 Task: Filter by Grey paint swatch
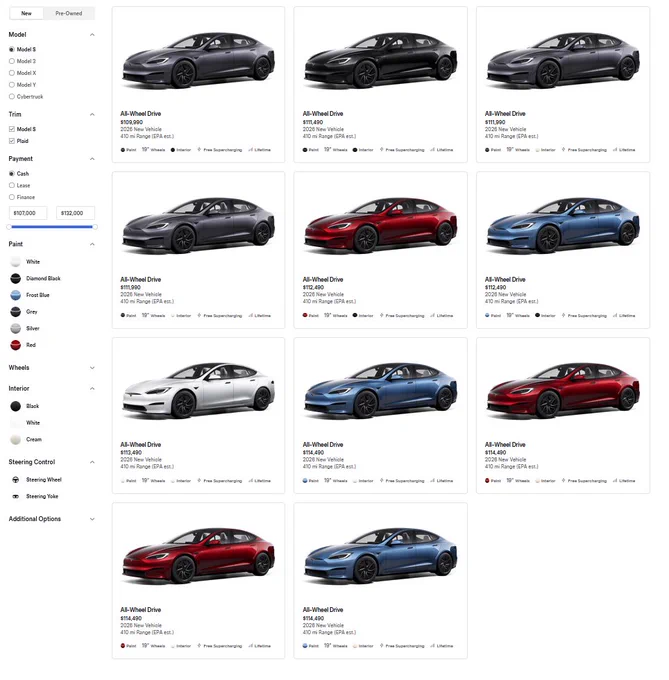pos(16,312)
